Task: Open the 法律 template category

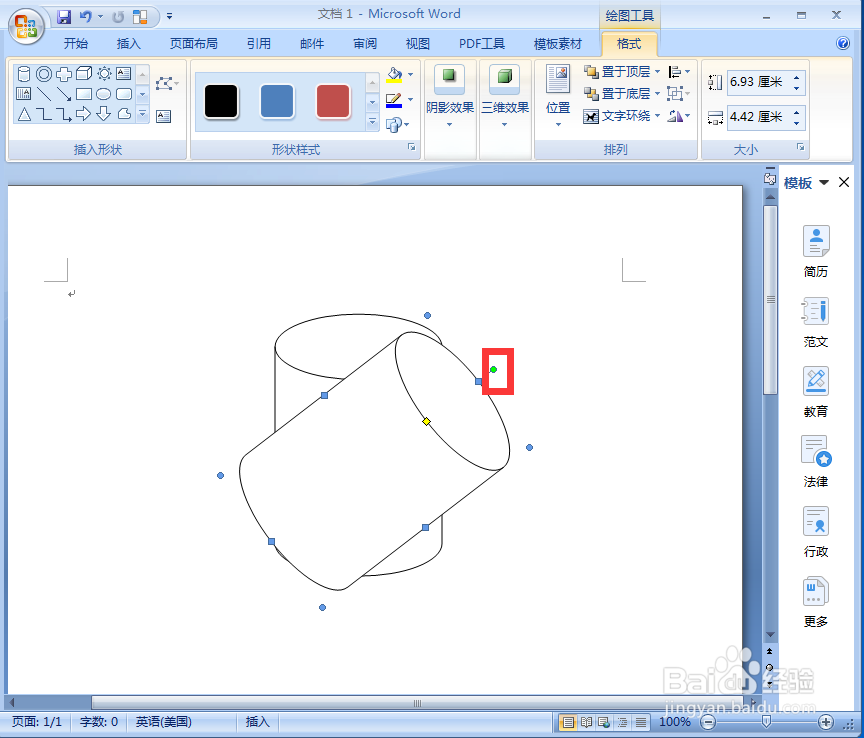Action: point(816,461)
